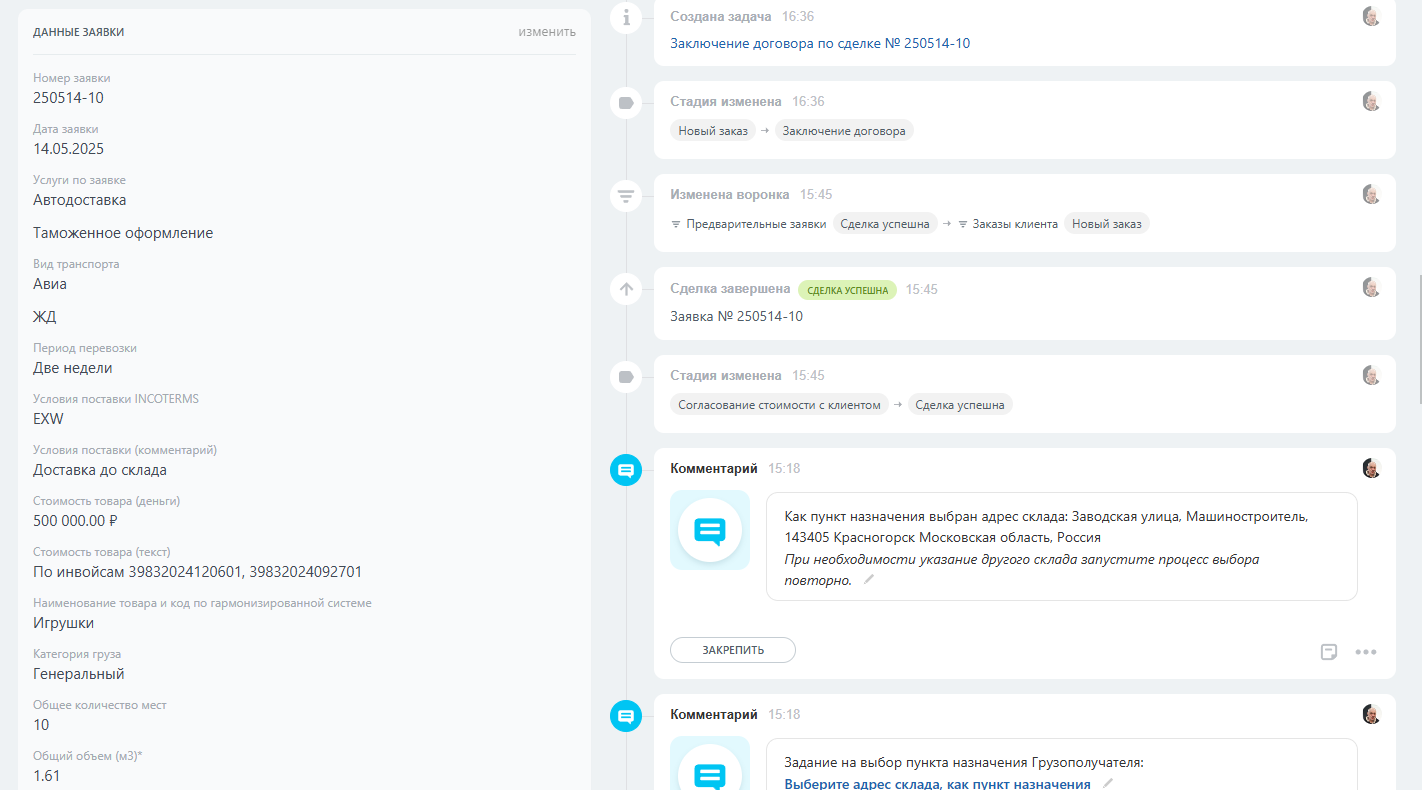Click the small funnel icon before "Предварительные заявки"
The width and height of the screenshot is (1422, 790).
click(x=676, y=224)
